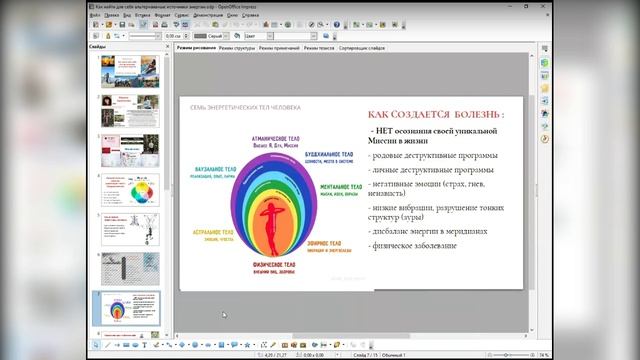Screen dimensions: 640x360
Task: Open the fill color dropdown next to Цвет
Action: click(313, 36)
